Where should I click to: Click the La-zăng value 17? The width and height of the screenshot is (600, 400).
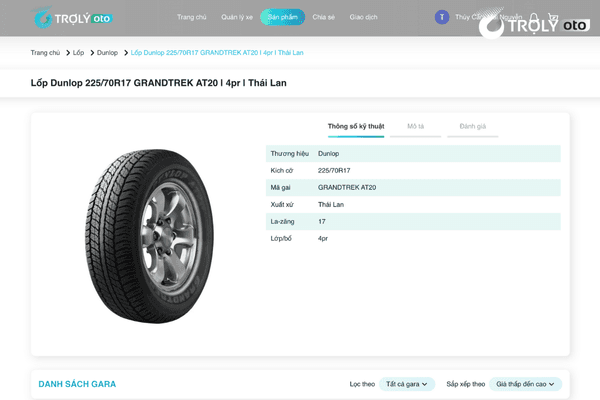[x=321, y=221]
